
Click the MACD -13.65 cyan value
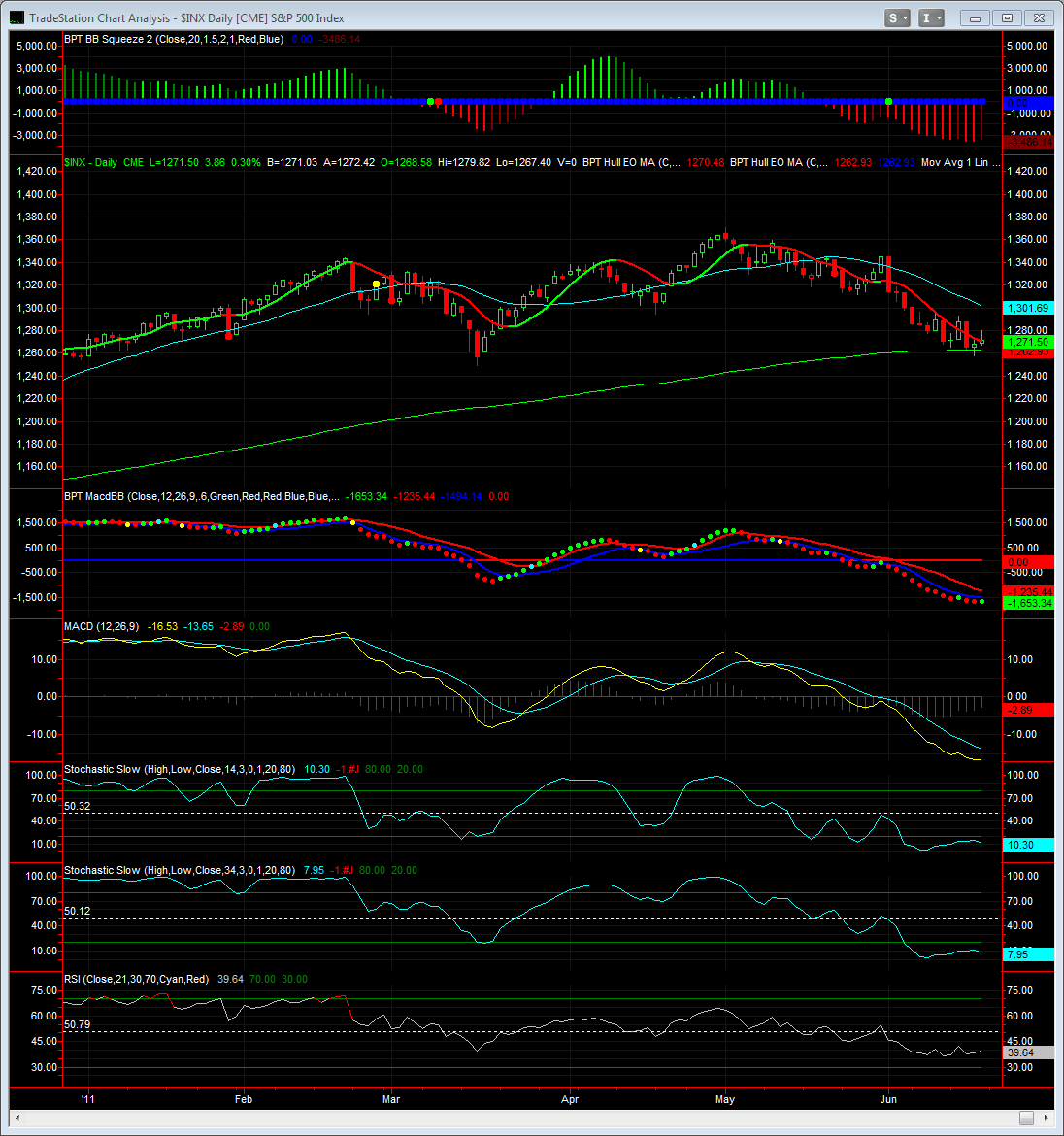tap(198, 626)
